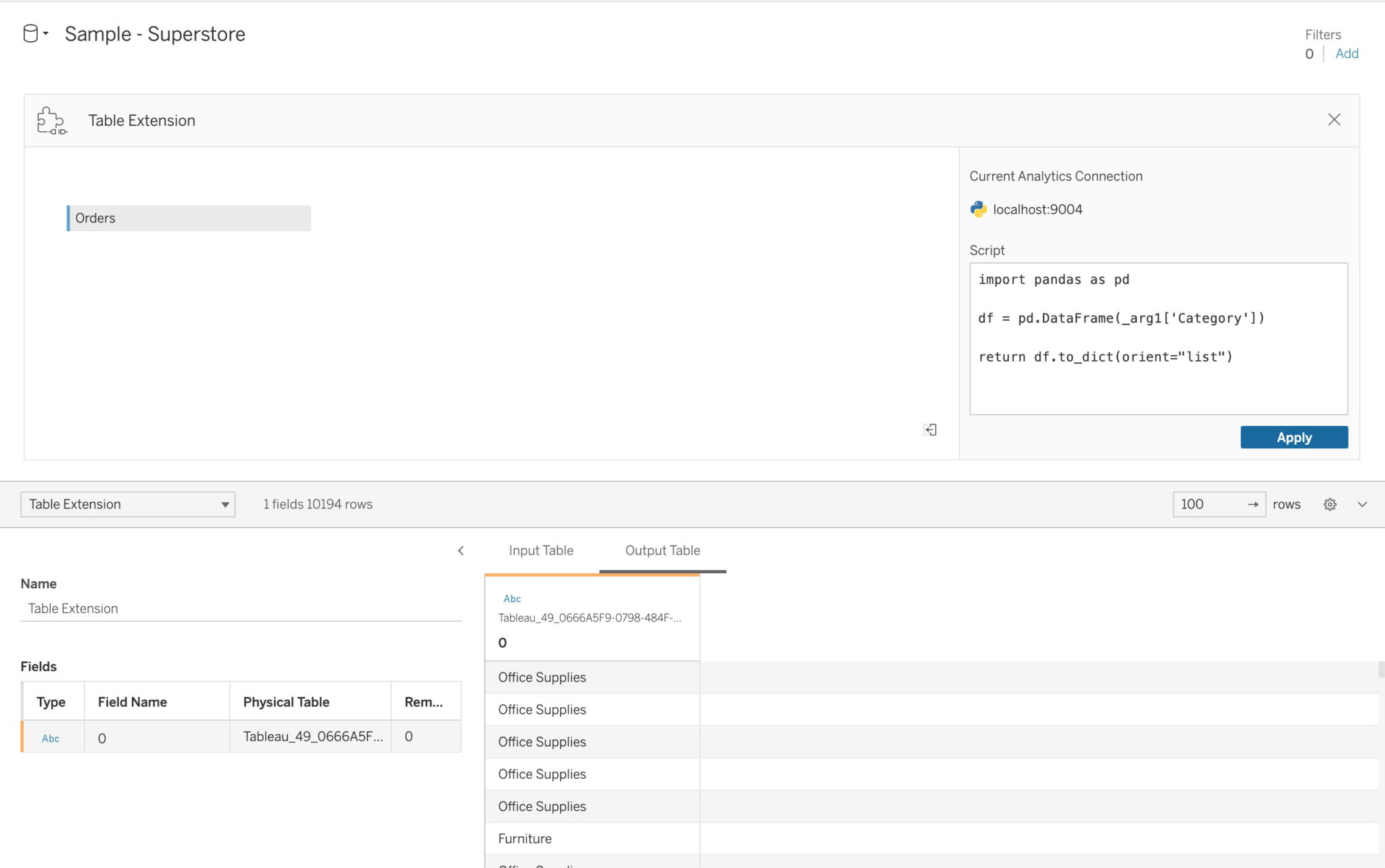1385x868 pixels.
Task: Click the 100 rows input box
Action: pos(1204,504)
